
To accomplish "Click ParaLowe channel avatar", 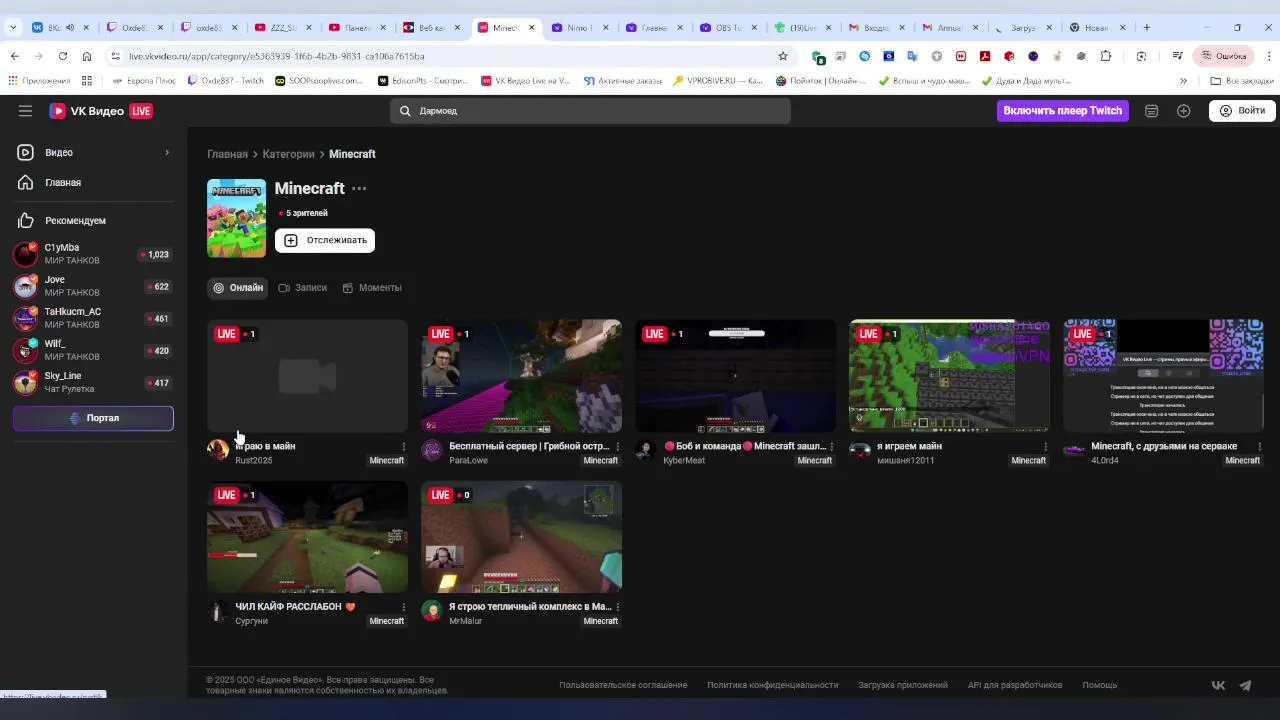I will coord(432,450).
